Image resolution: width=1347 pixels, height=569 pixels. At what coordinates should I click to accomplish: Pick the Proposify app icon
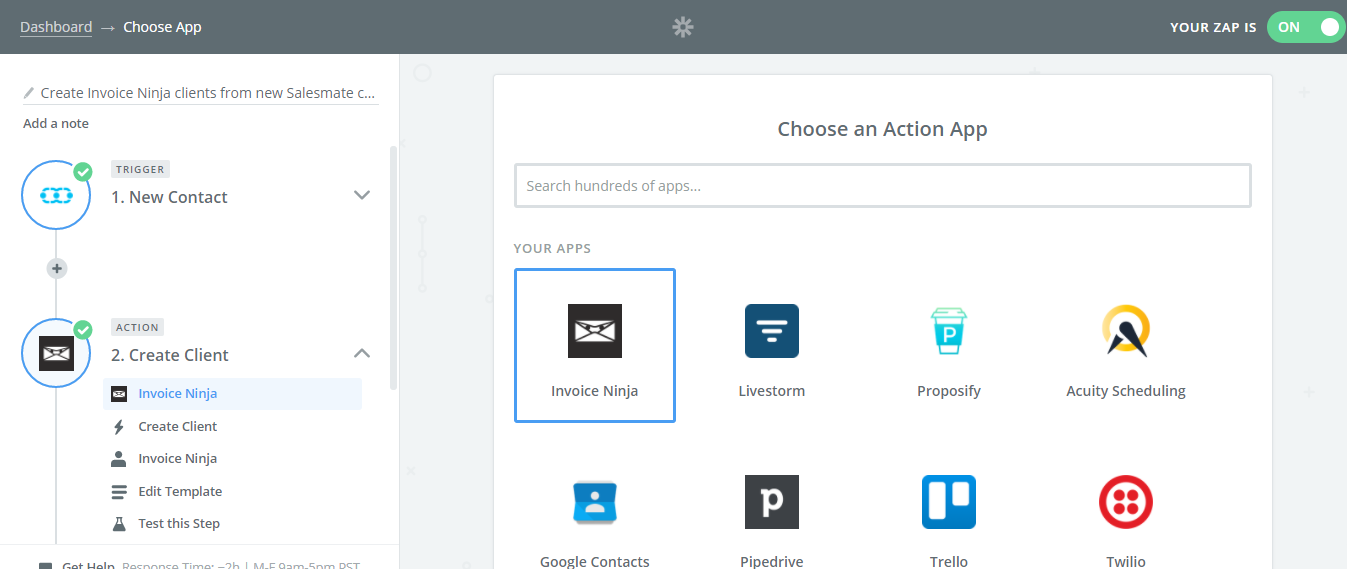pyautogui.click(x=949, y=331)
